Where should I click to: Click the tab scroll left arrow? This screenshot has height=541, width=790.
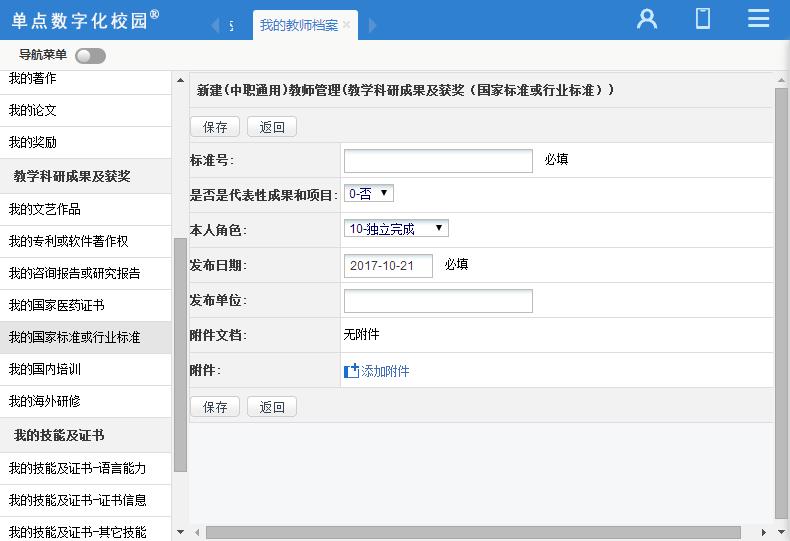(x=216, y=25)
